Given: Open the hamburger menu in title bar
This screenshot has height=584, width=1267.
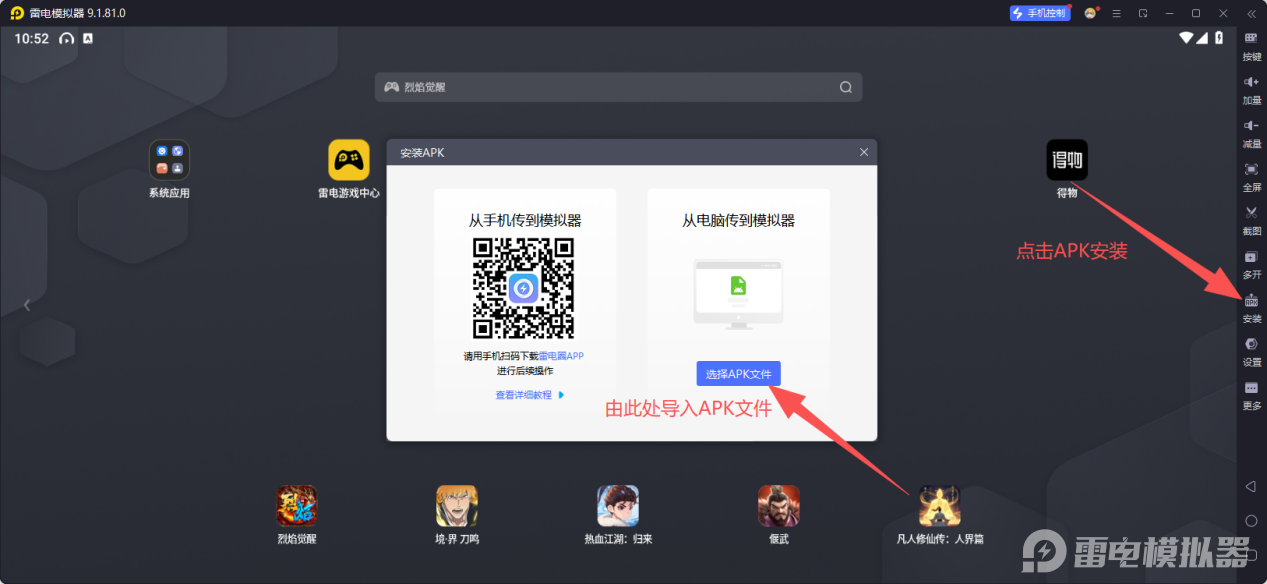Looking at the screenshot, I should click(x=1116, y=13).
